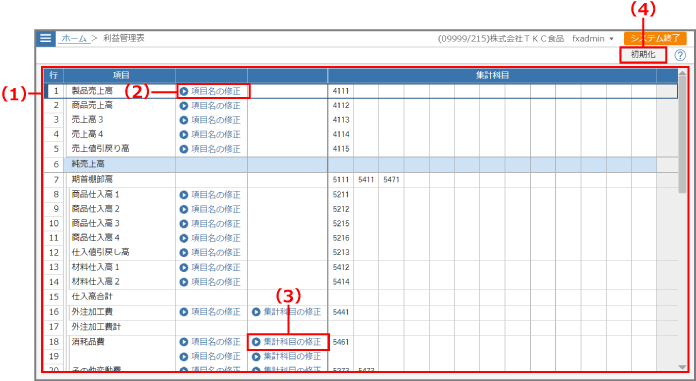Screen dimensions: 696x381
Task: Click arrow icon for 消耗品費 集計科目の修正
Action: coord(256,342)
